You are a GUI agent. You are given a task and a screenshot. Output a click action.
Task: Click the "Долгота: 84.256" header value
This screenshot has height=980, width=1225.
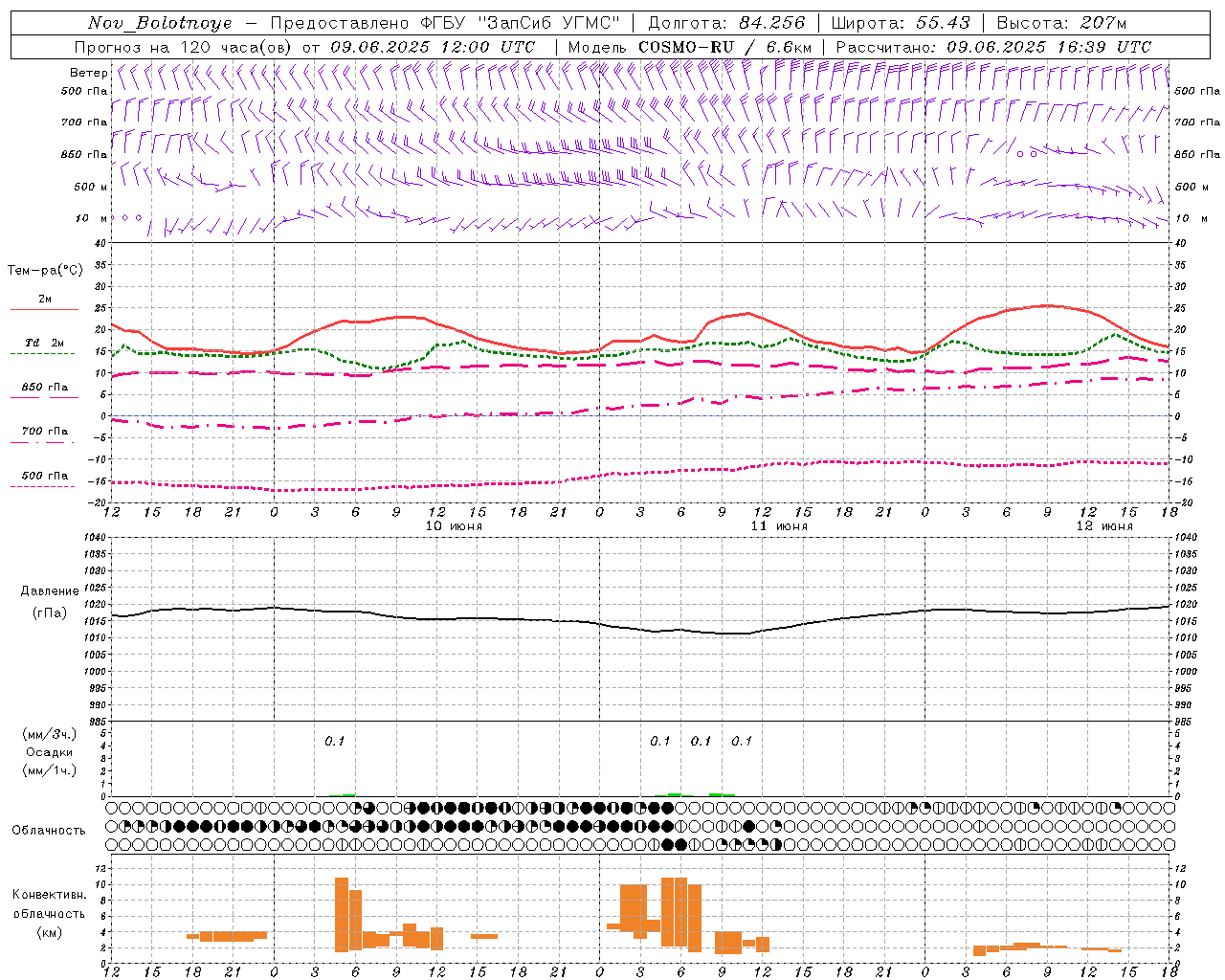[727, 23]
